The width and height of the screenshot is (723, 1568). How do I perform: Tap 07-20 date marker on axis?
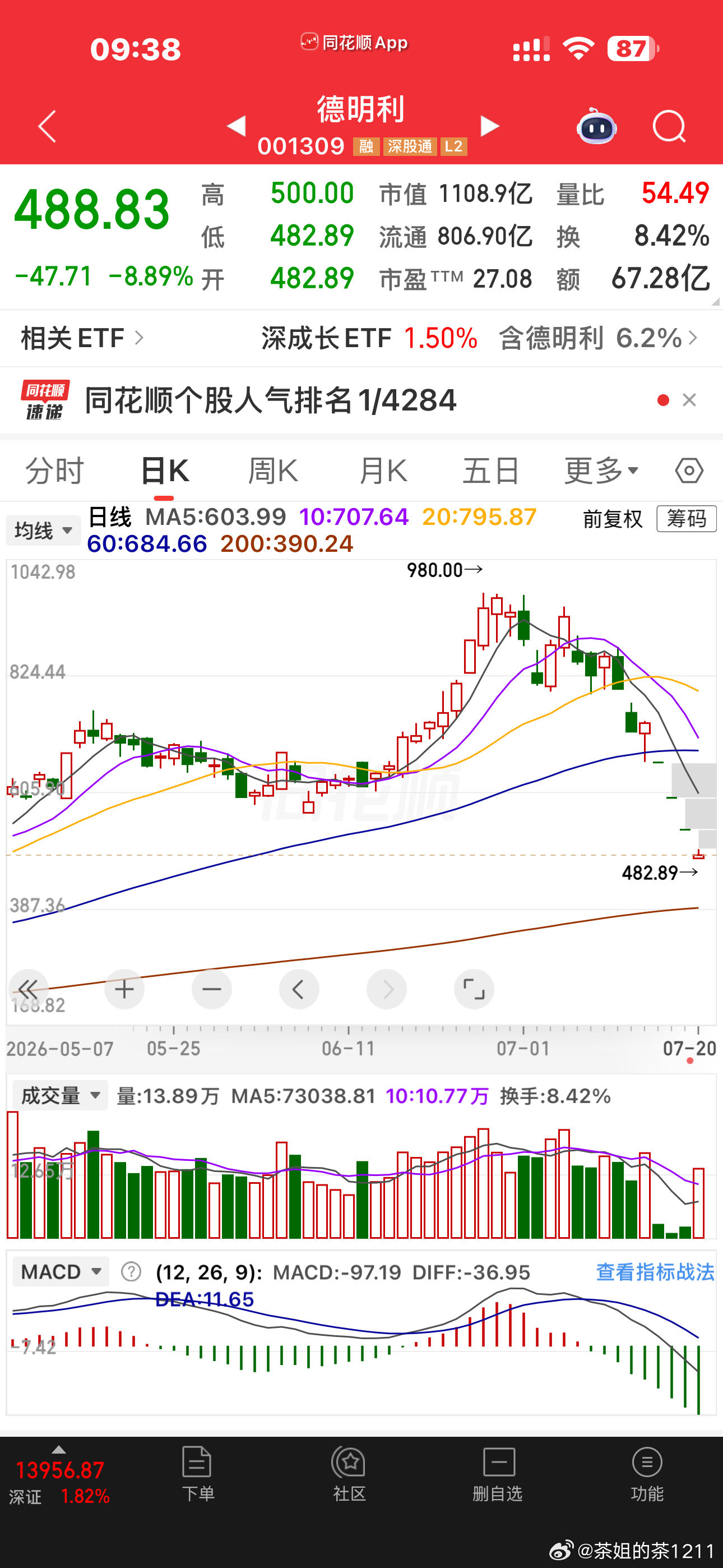(x=689, y=1048)
